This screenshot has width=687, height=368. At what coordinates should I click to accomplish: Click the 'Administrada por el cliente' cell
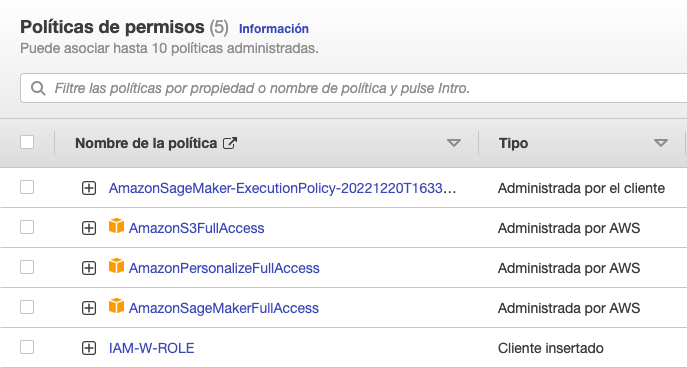coord(581,188)
